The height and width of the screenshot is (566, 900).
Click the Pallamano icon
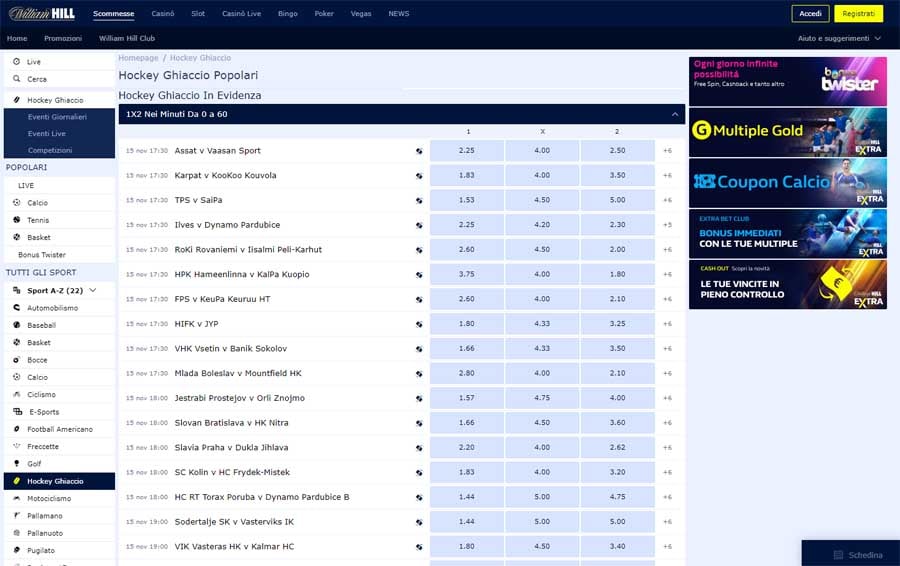[x=16, y=515]
